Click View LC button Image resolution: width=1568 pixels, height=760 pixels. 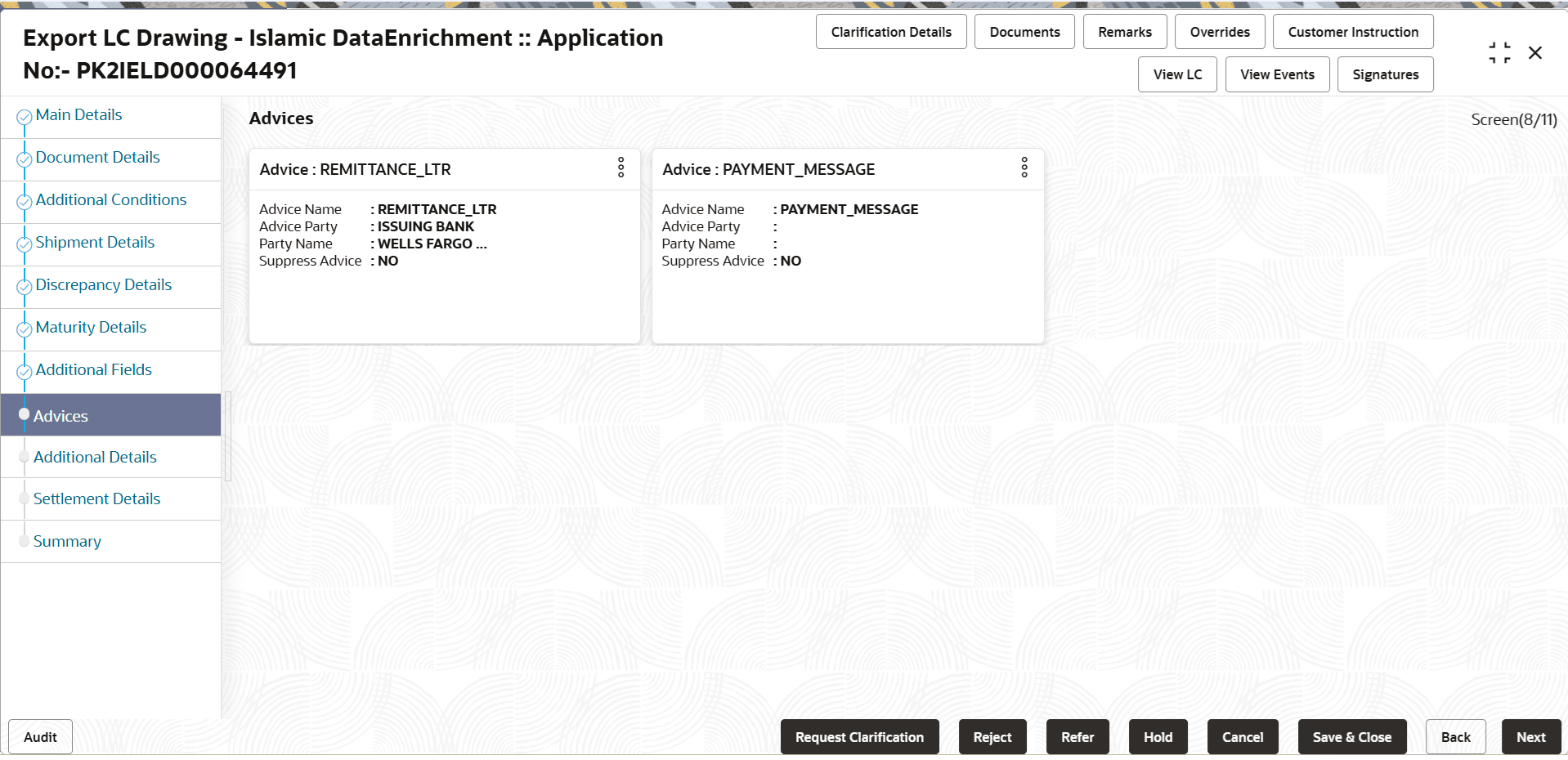(x=1177, y=74)
